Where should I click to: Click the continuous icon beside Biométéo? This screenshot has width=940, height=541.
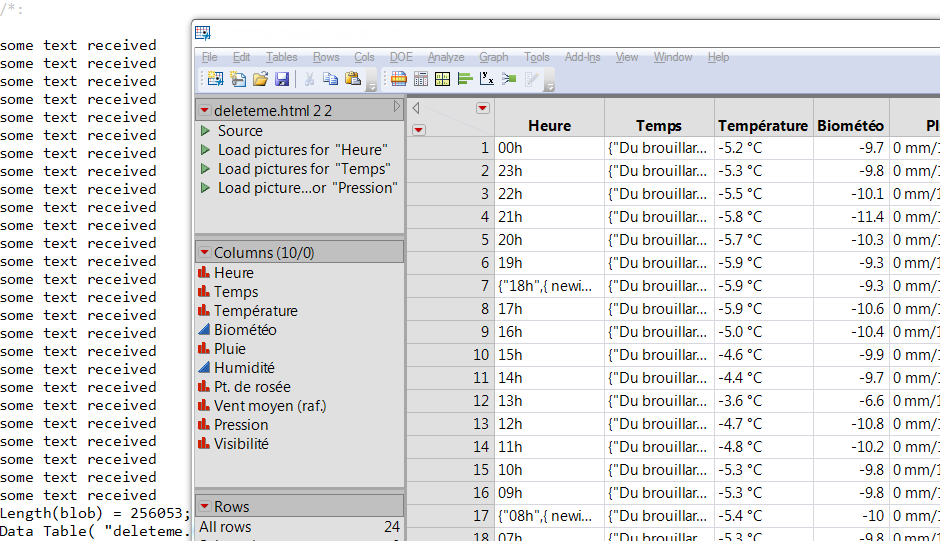204,329
